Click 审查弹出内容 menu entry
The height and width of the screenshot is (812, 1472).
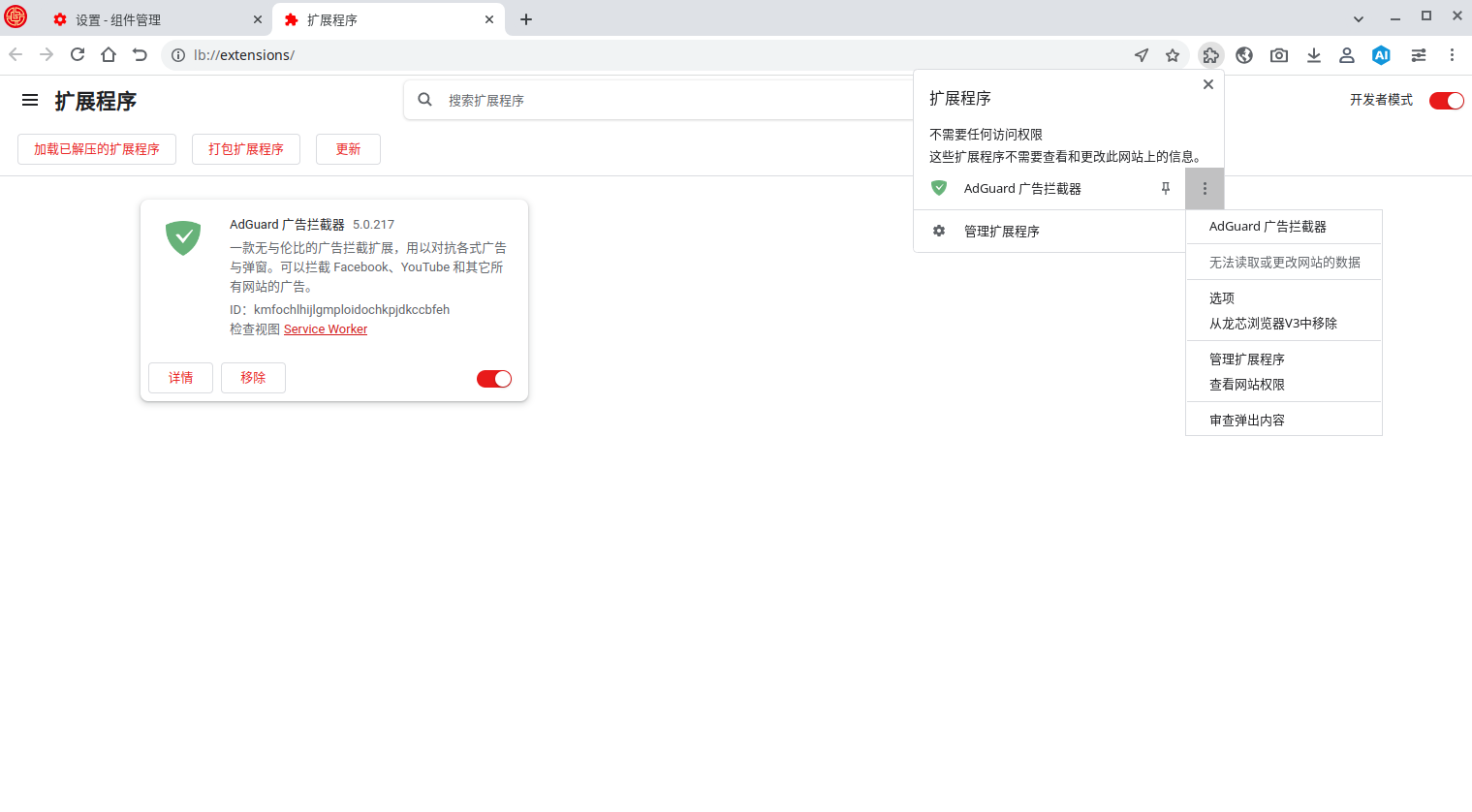(x=1284, y=421)
